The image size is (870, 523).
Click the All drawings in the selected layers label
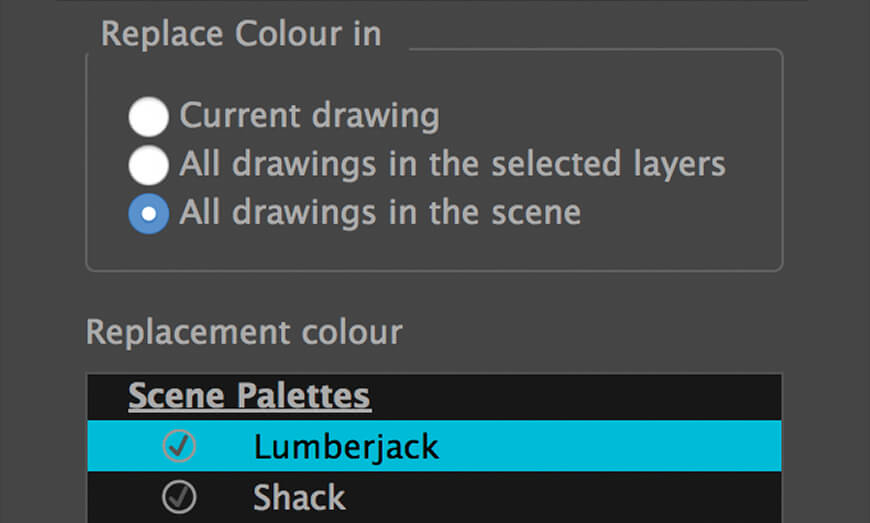pyautogui.click(x=452, y=165)
